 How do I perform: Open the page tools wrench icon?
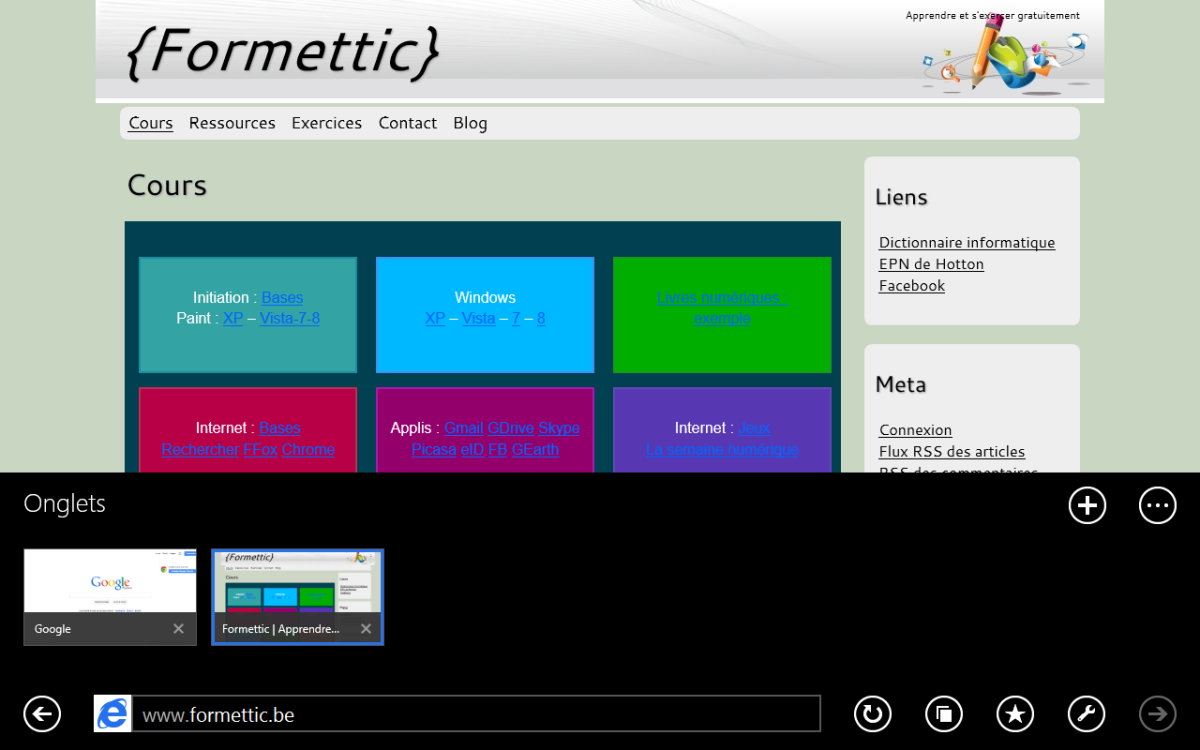click(1087, 714)
